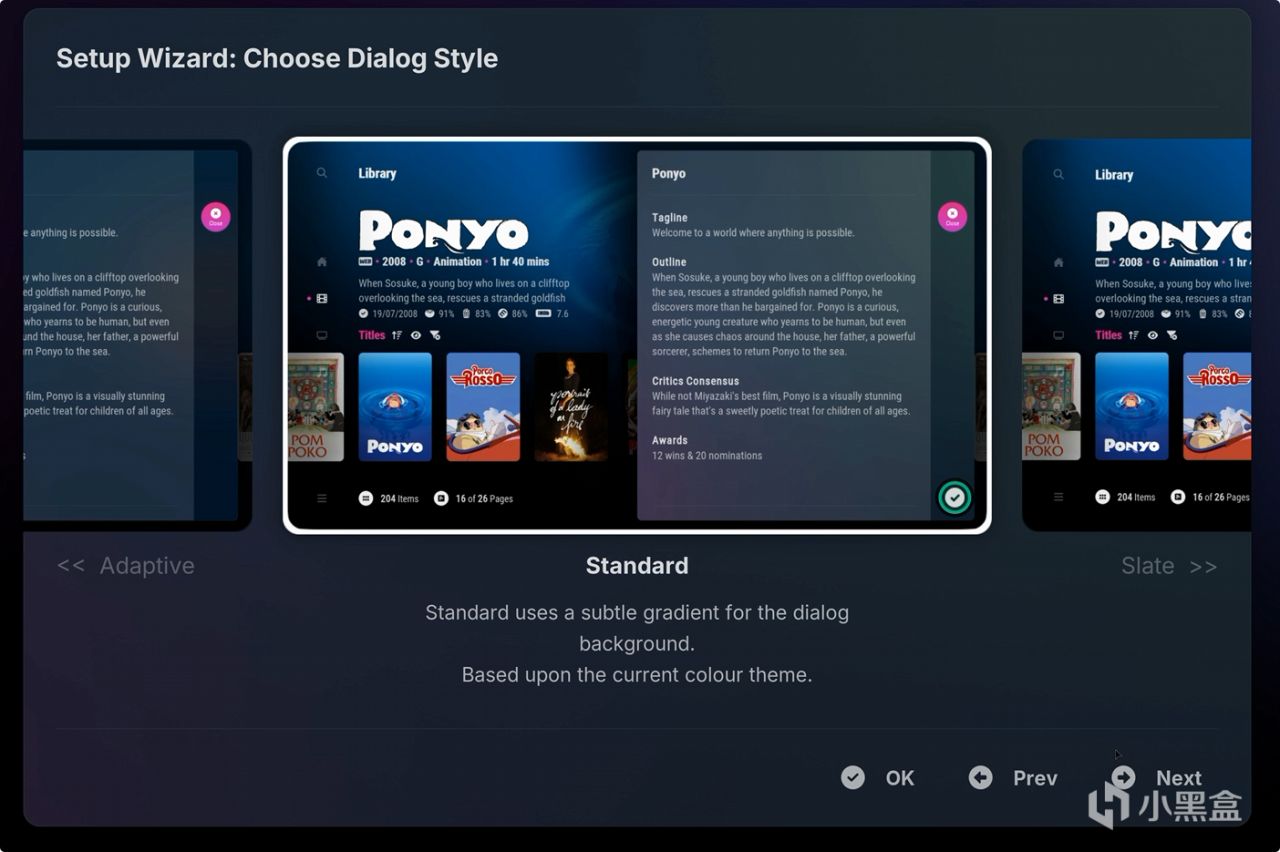Click the pink Close button in Standard preview
The height and width of the screenshot is (852, 1280).
(x=952, y=216)
